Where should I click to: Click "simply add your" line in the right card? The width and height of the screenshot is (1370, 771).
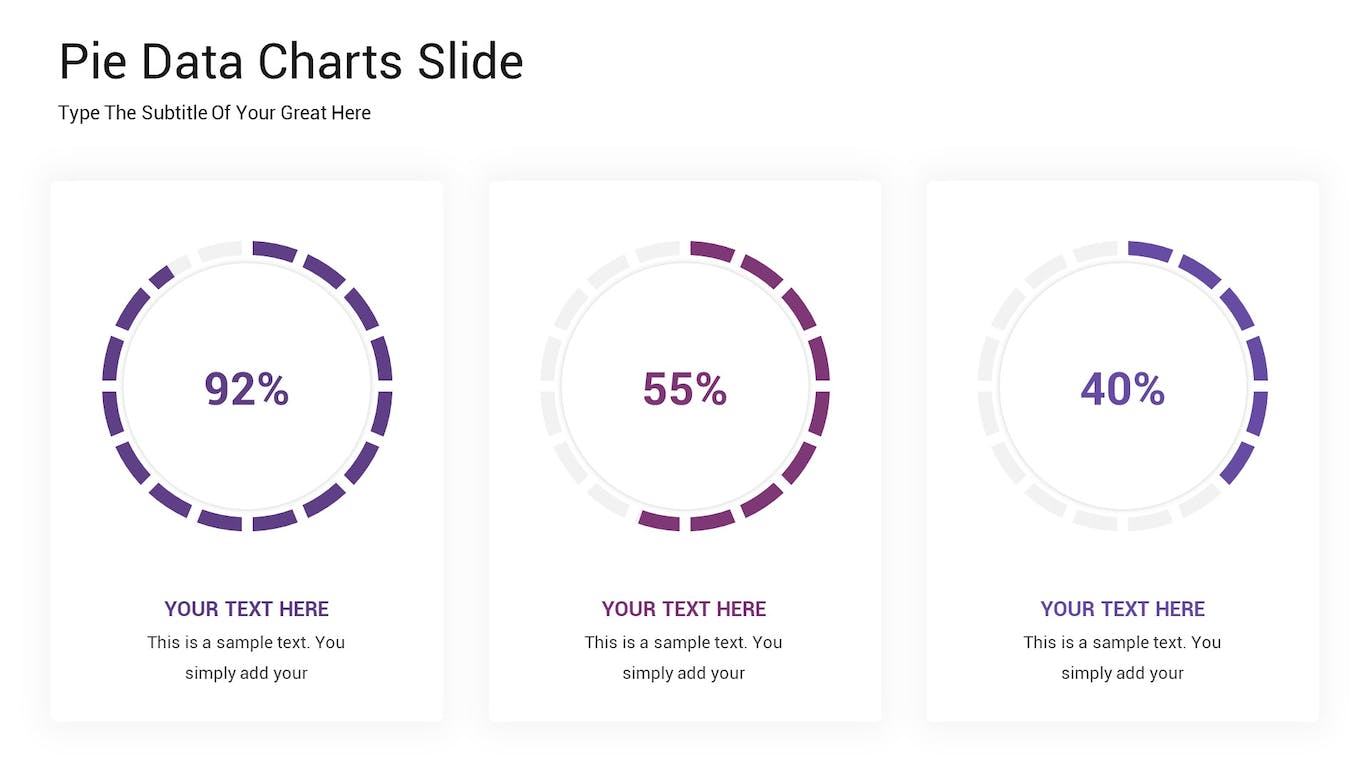pyautogui.click(x=1122, y=673)
